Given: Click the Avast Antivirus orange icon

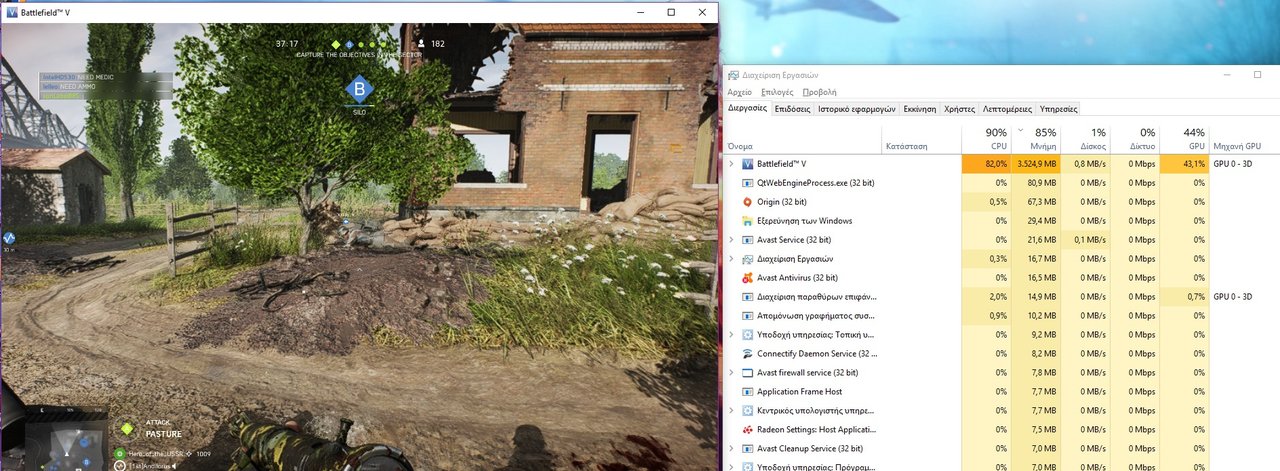Looking at the screenshot, I should tap(747, 278).
